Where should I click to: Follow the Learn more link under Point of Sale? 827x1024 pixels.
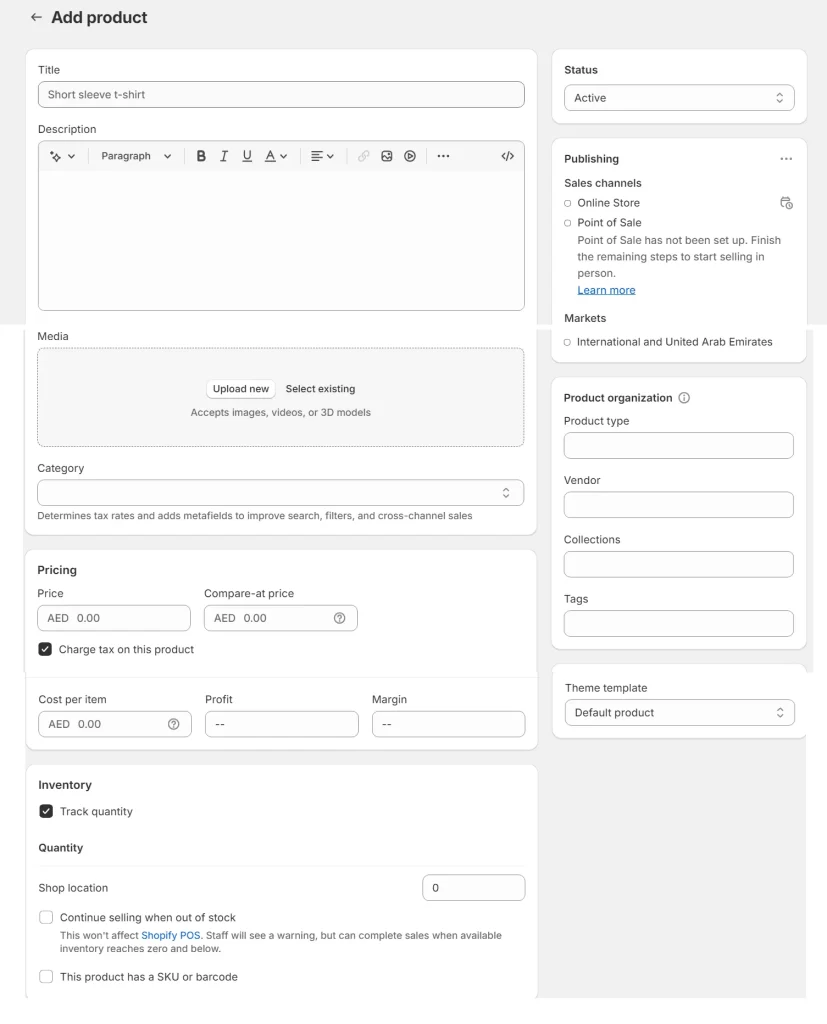click(606, 290)
